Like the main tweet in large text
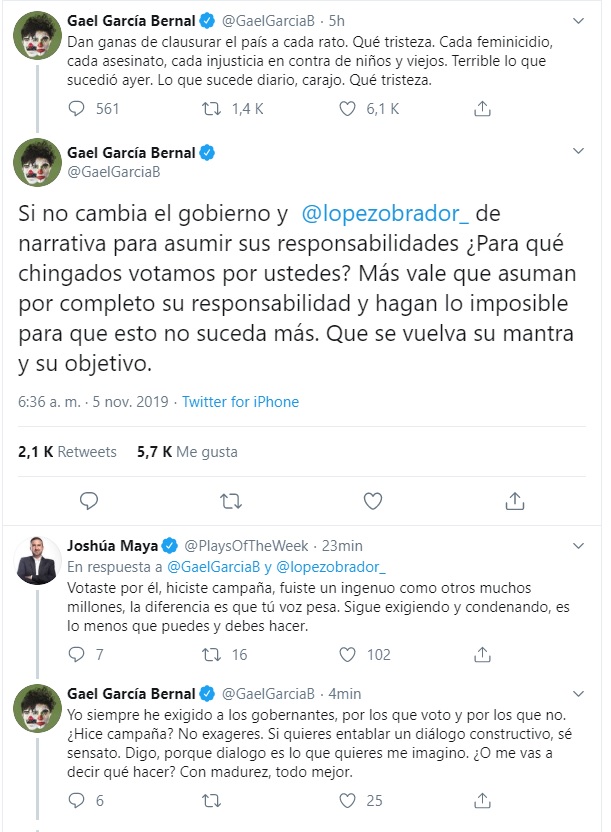The image size is (611, 832). 371,500
